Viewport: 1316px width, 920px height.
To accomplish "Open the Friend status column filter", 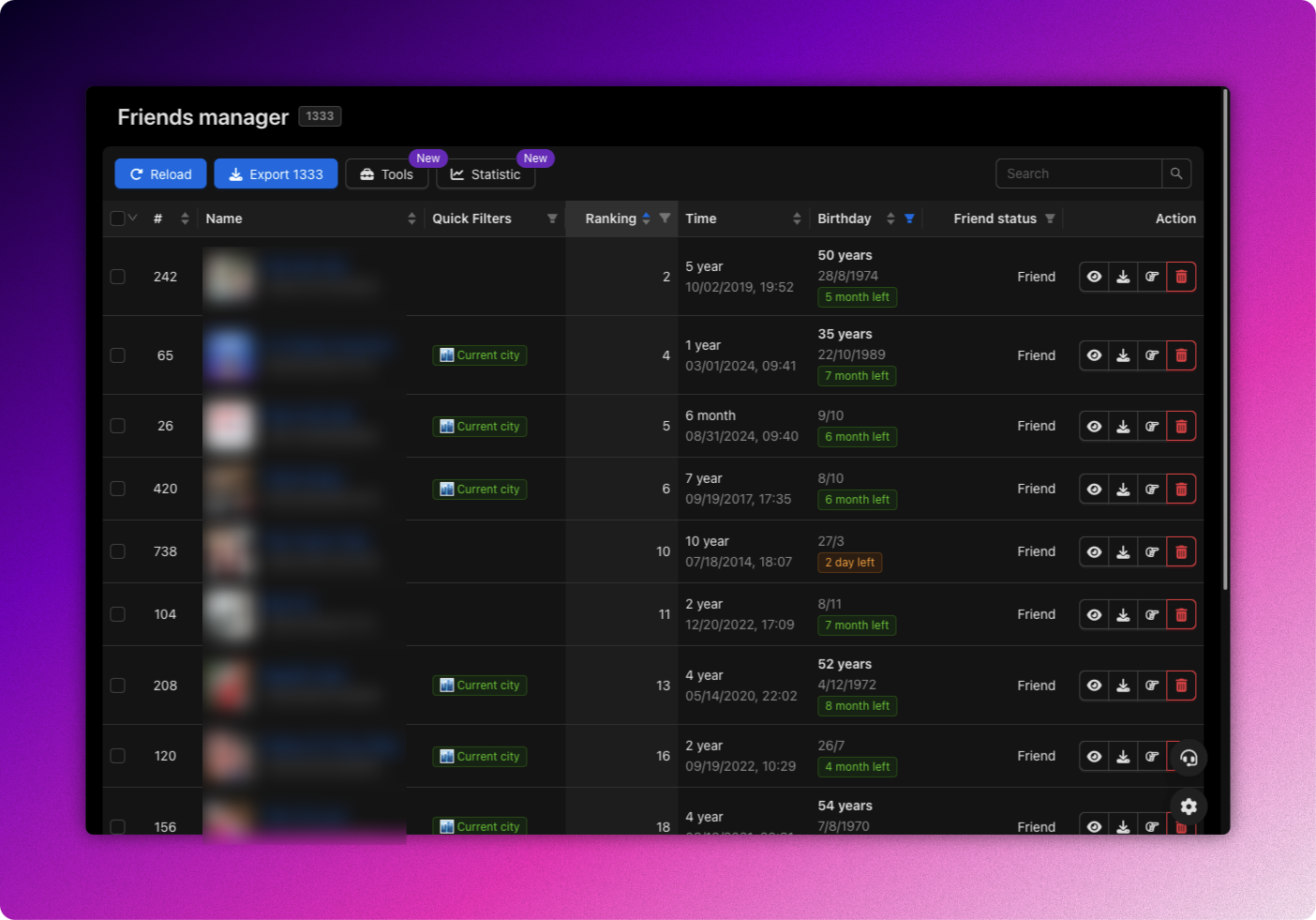I will [1050, 219].
